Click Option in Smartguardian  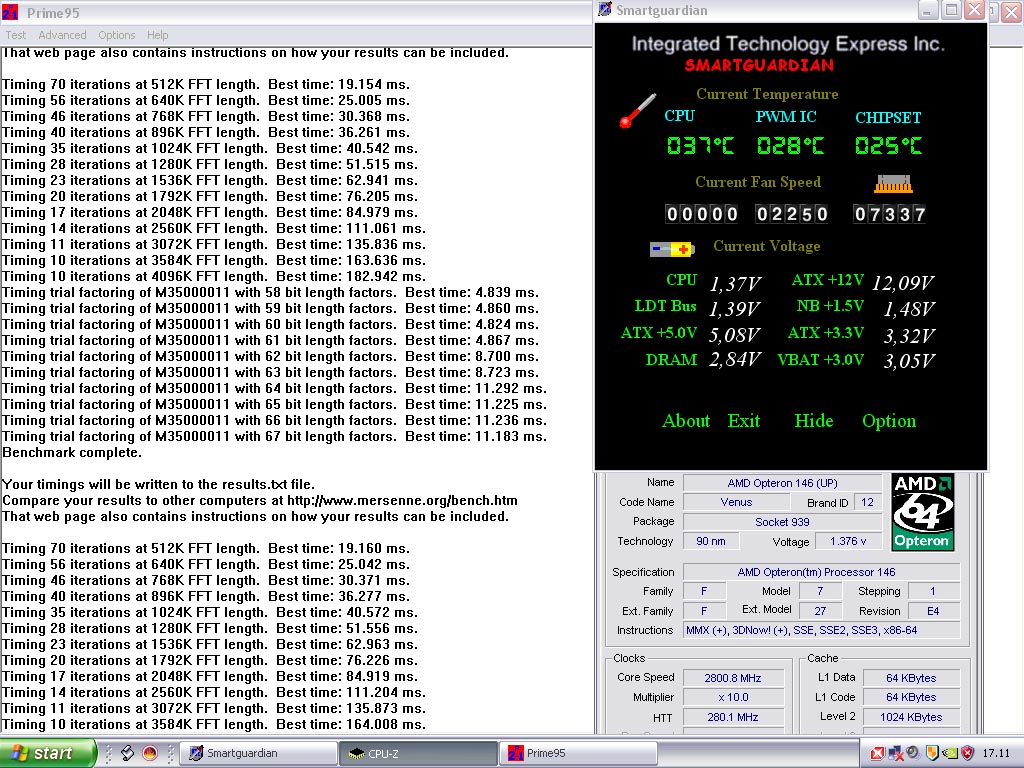pos(889,421)
